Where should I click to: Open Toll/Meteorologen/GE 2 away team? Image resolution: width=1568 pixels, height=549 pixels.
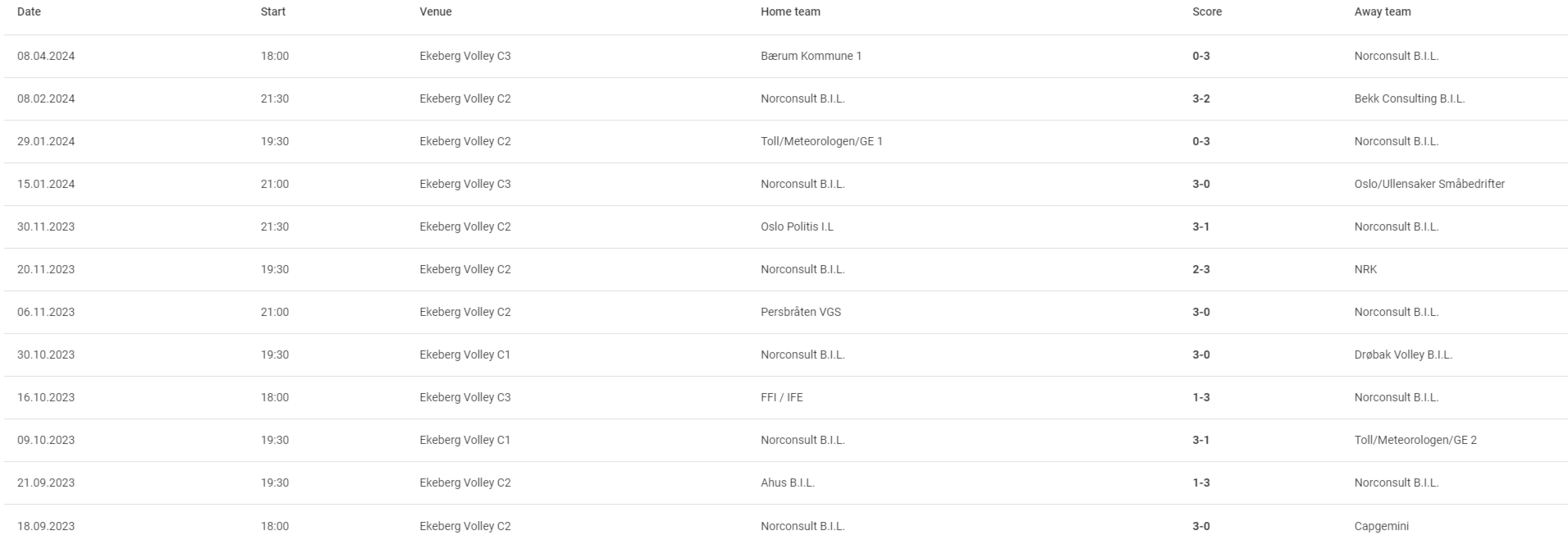(x=1415, y=440)
